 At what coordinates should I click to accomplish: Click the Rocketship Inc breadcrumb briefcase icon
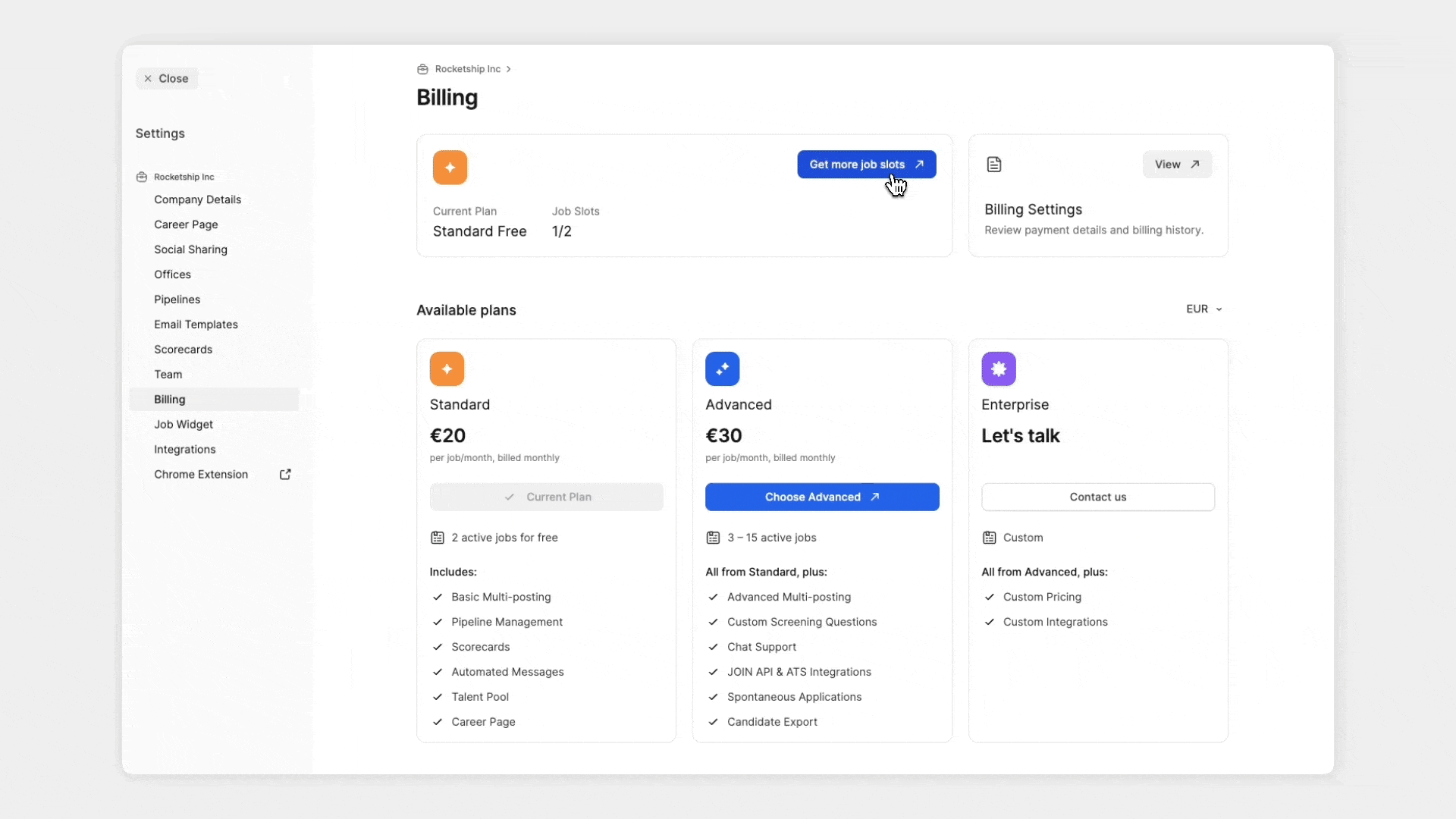pos(422,69)
